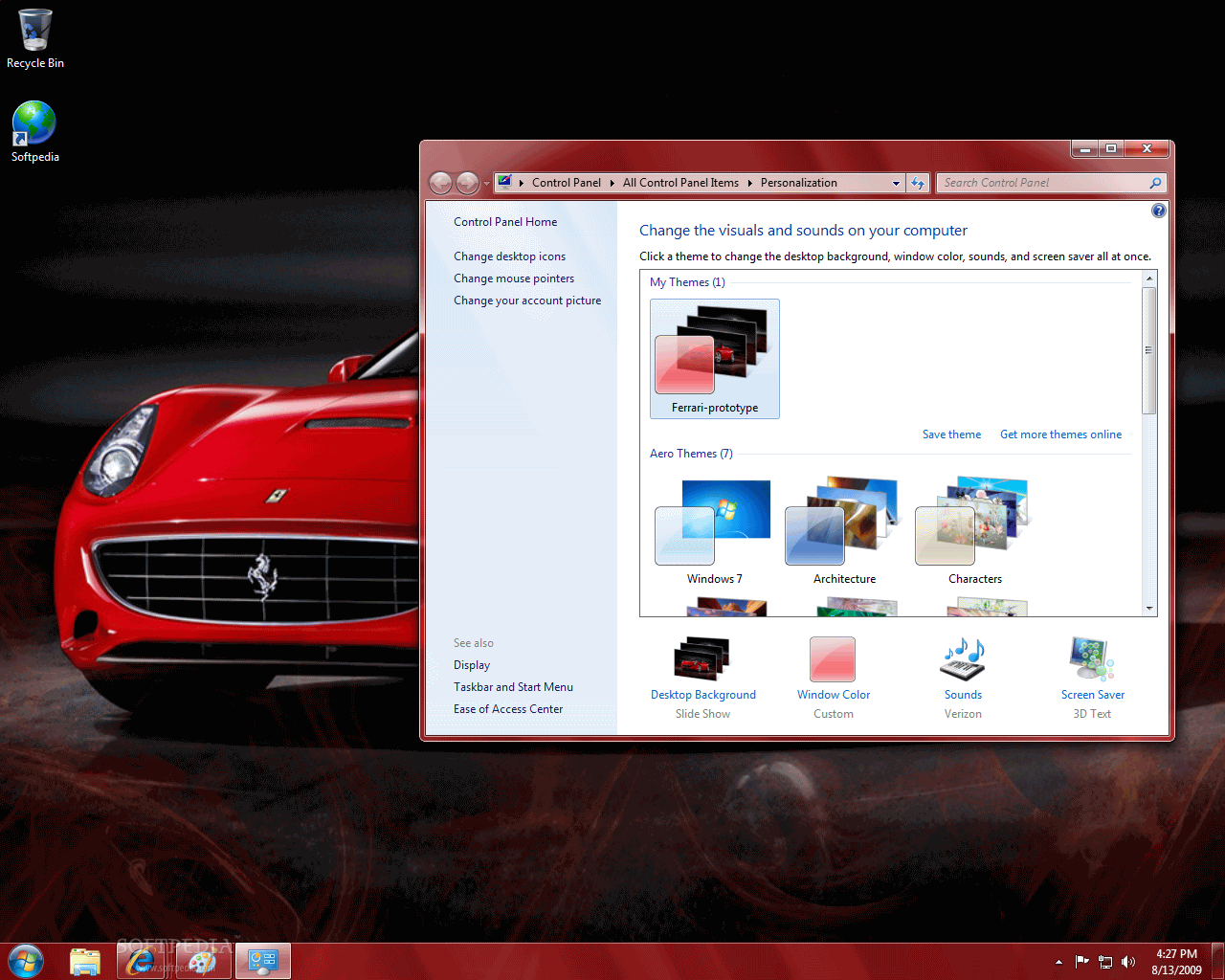The width and height of the screenshot is (1225, 980).
Task: Open the Softpedia desktop shortcut
Action: (x=34, y=131)
